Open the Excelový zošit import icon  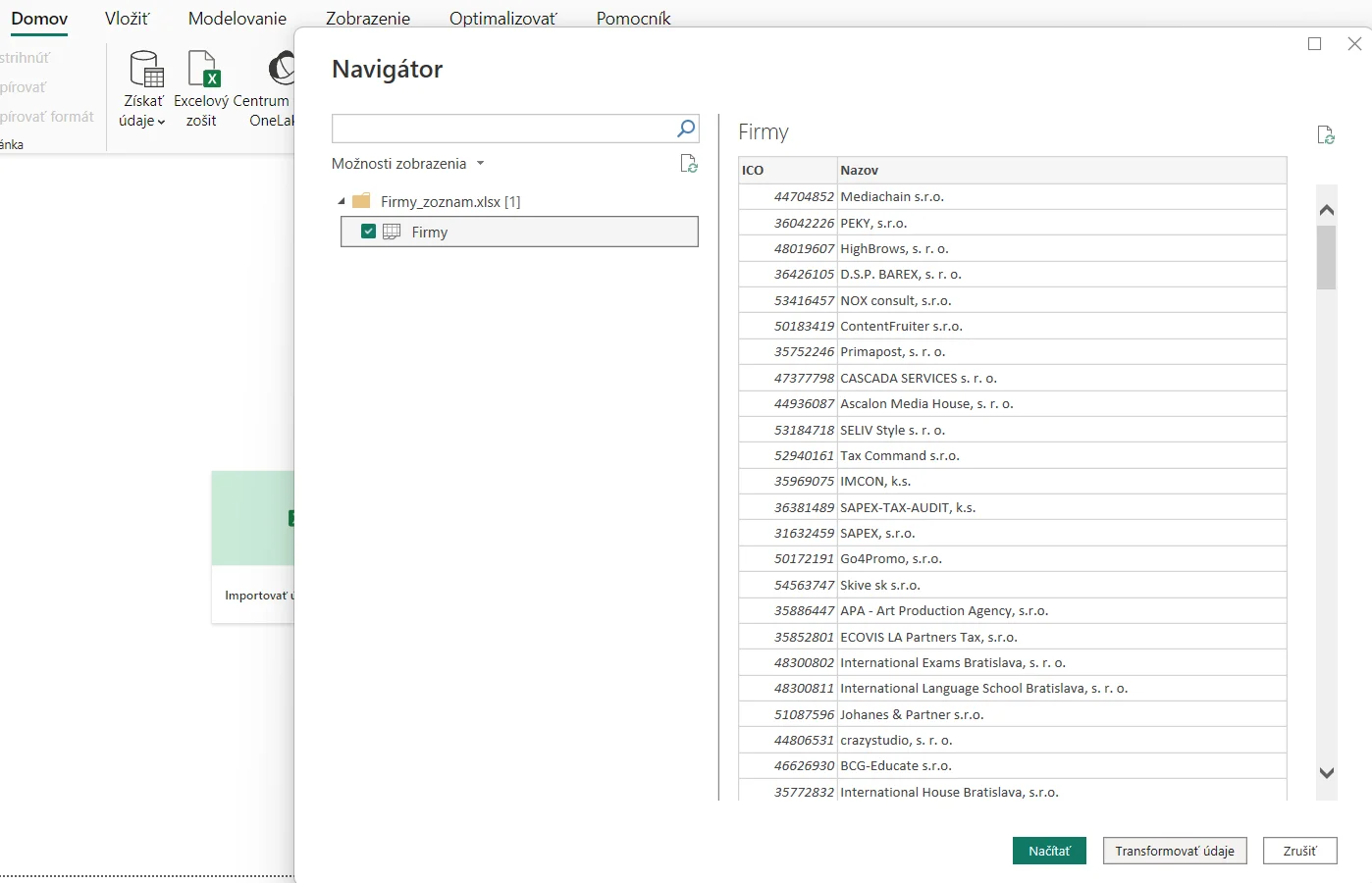[x=203, y=69]
